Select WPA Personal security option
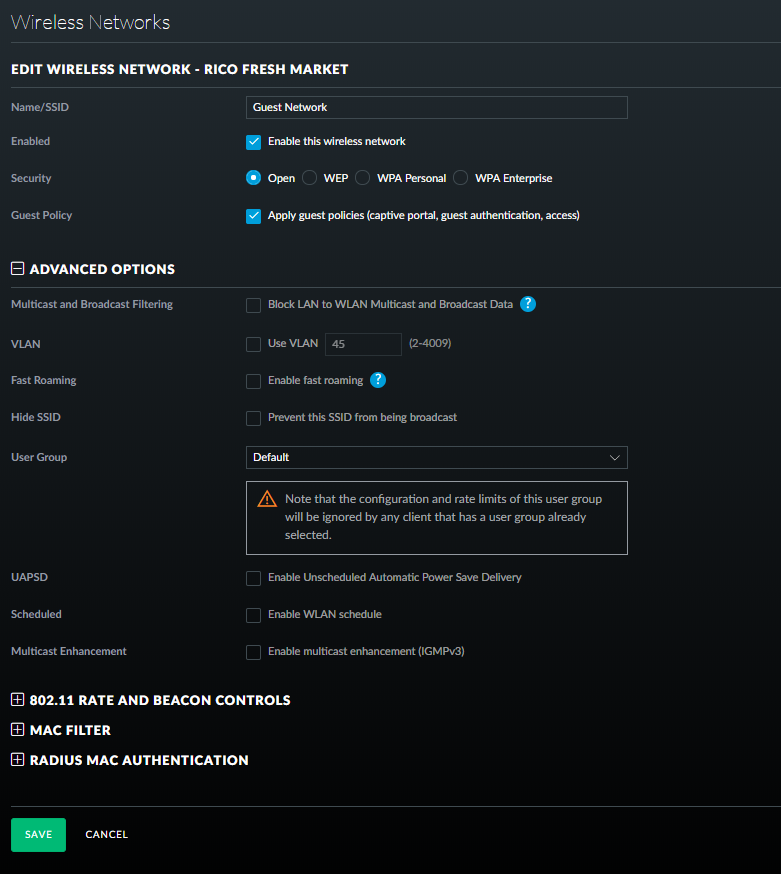The width and height of the screenshot is (781, 874). click(x=361, y=178)
